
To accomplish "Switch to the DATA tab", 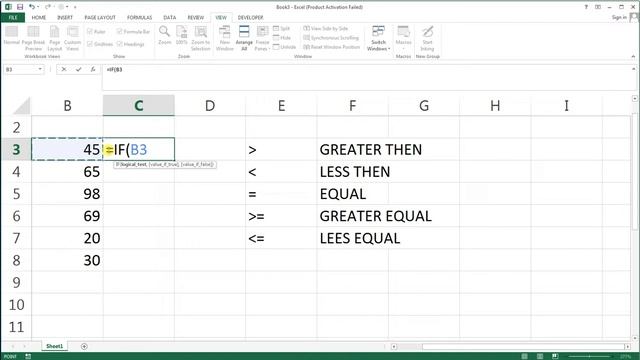I will tap(169, 18).
